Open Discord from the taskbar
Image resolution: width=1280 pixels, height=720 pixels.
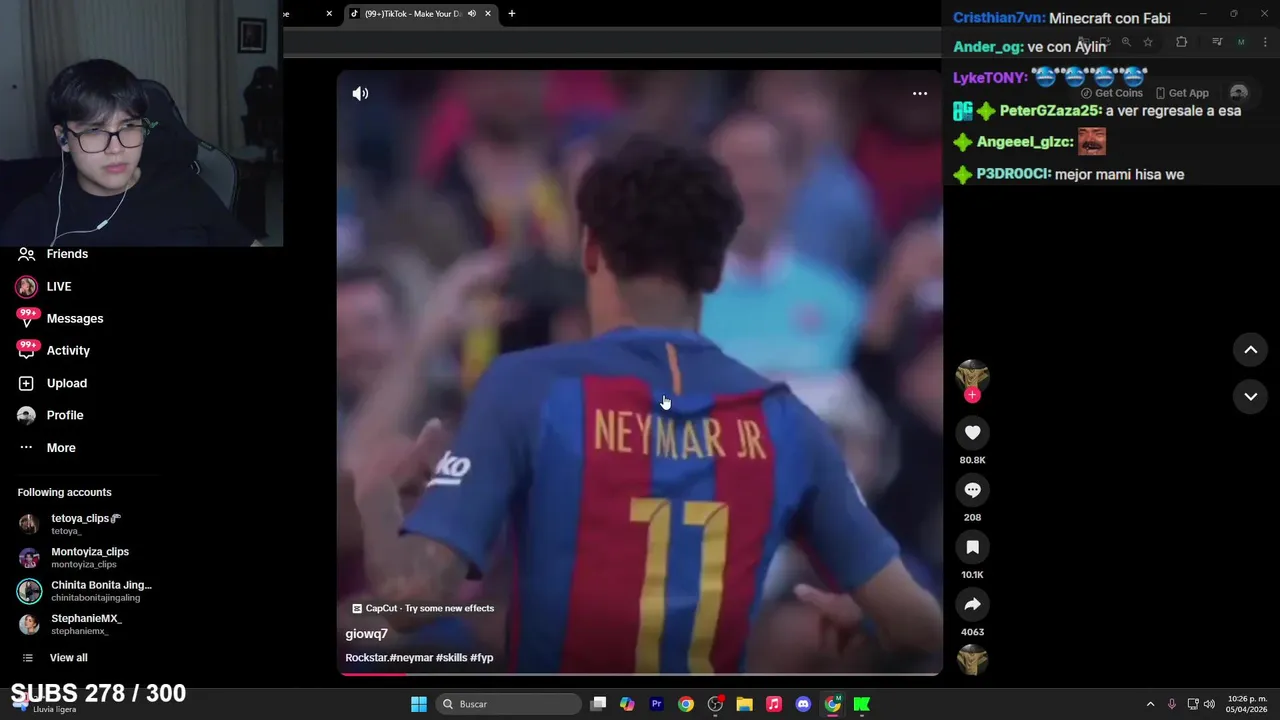pos(803,704)
